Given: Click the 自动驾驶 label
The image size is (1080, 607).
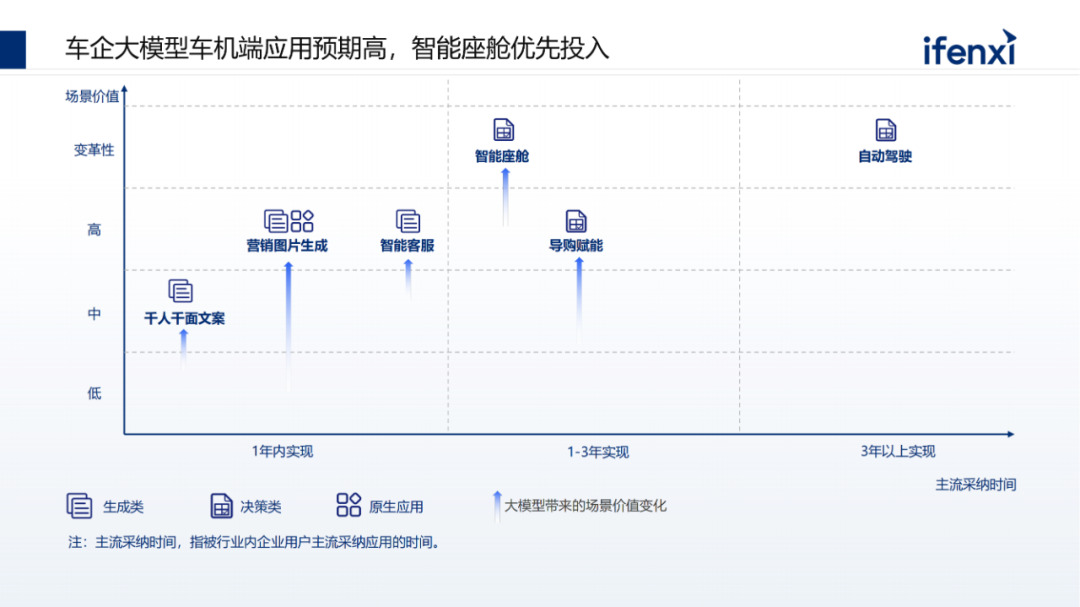Looking at the screenshot, I should coord(885,156).
